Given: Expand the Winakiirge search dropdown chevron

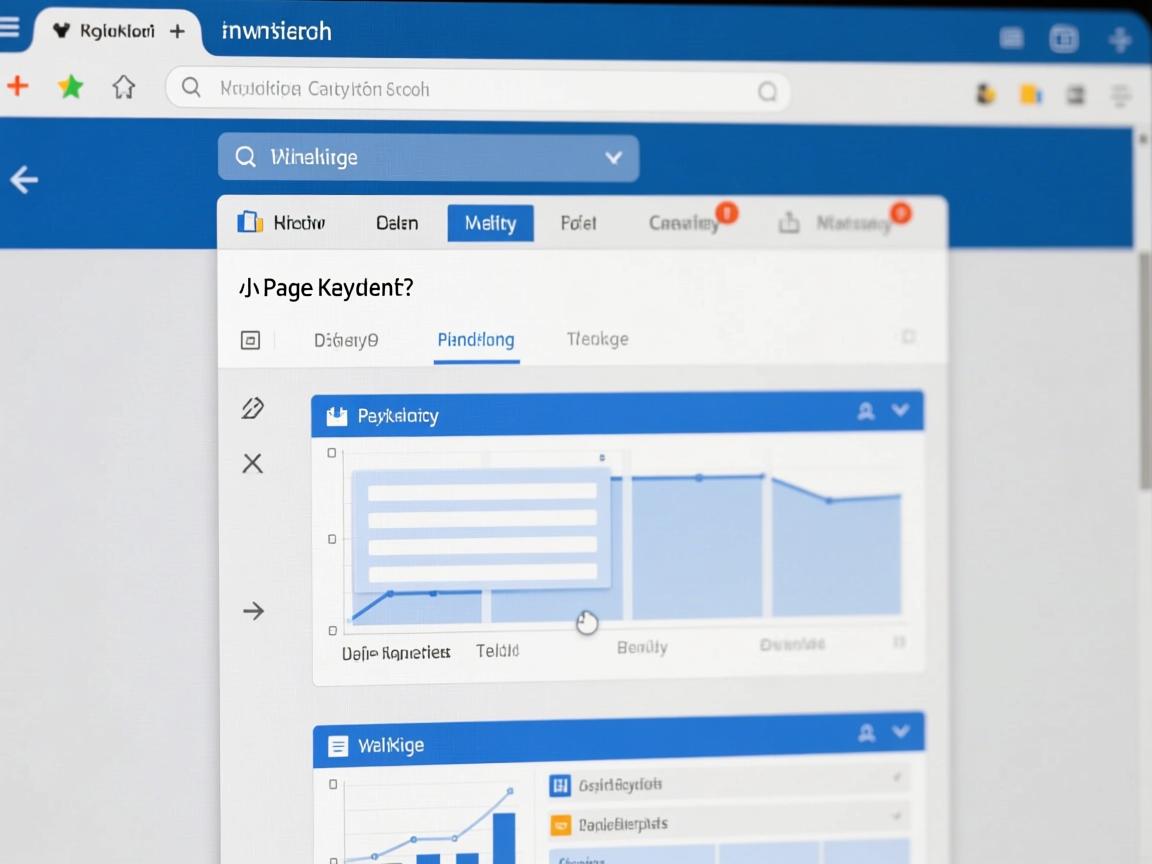Looking at the screenshot, I should tap(614, 158).
